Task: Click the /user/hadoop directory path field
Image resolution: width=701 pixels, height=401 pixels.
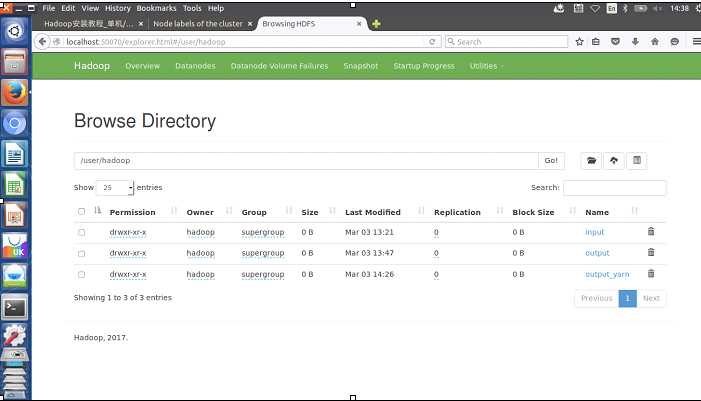Action: point(306,160)
